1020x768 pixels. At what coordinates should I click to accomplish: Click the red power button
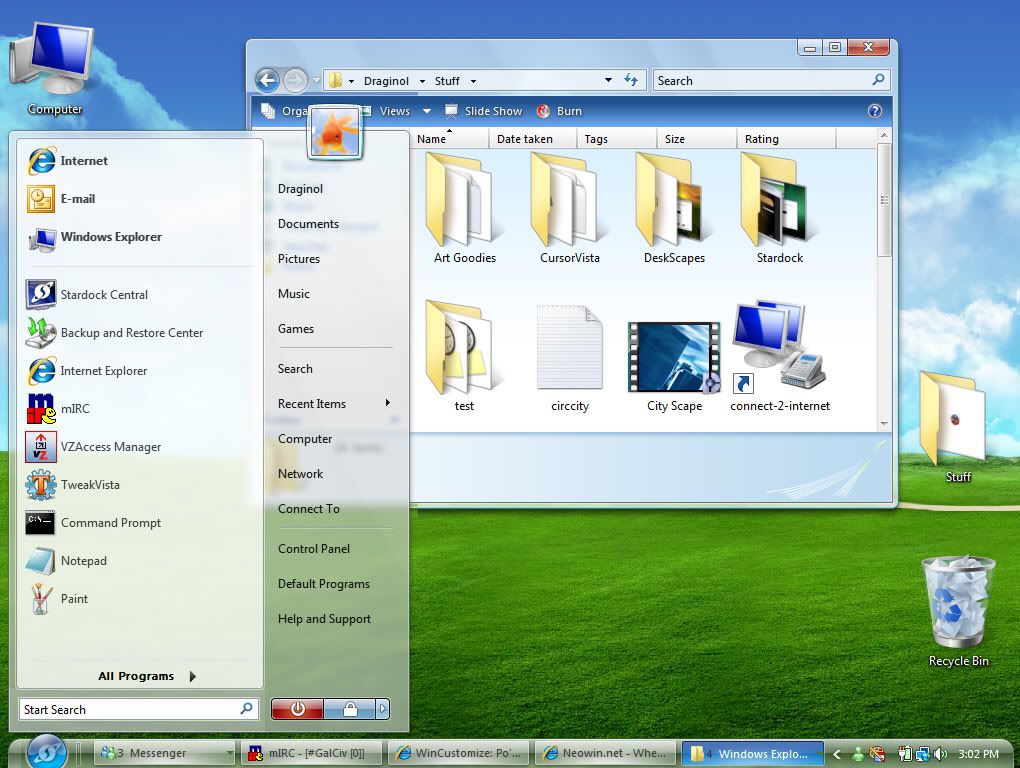[x=297, y=709]
